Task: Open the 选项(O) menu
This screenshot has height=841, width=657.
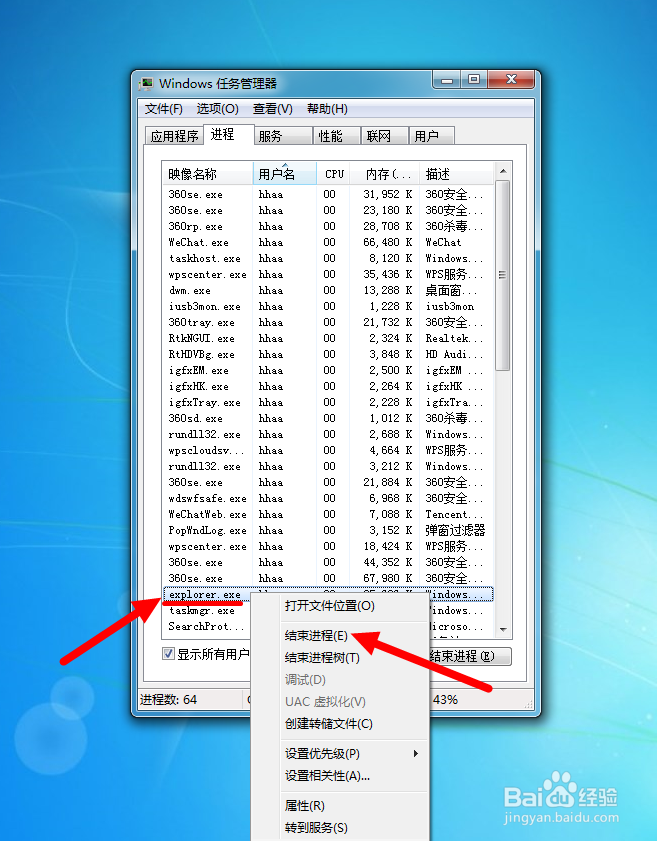Action: pos(217,109)
